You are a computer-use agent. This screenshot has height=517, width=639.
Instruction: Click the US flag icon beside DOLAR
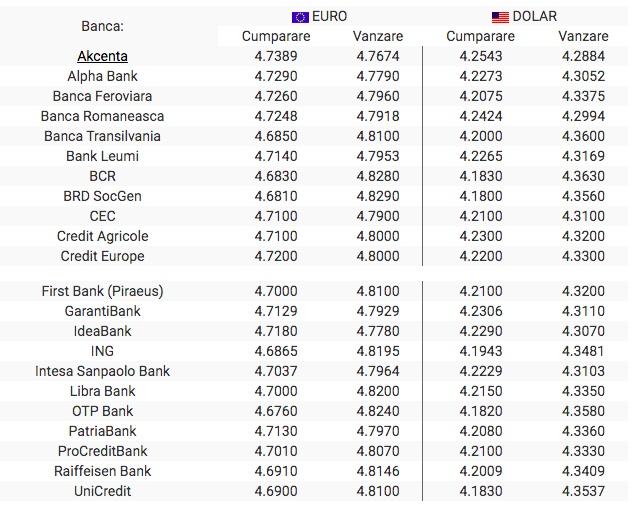[x=500, y=17]
